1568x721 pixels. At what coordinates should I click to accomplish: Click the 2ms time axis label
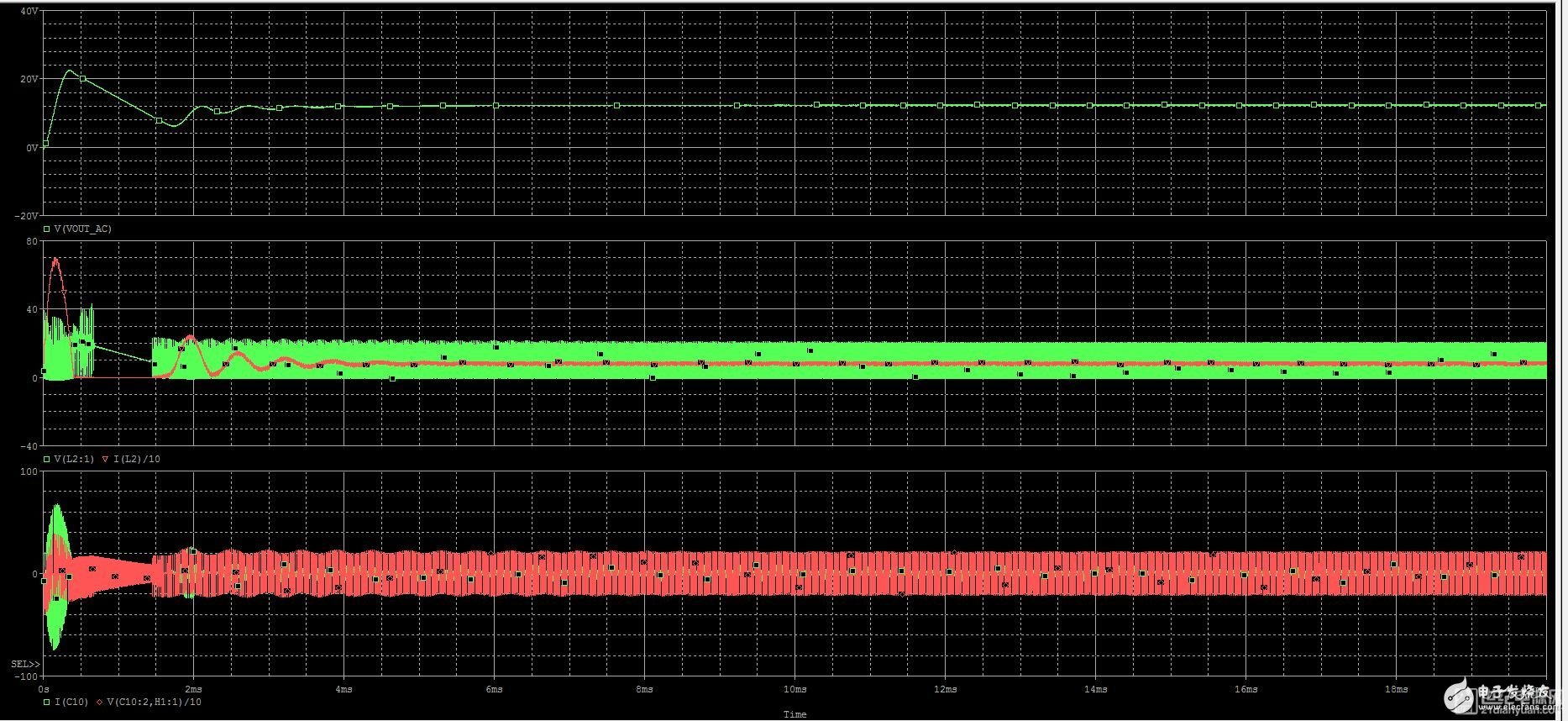[x=193, y=689]
